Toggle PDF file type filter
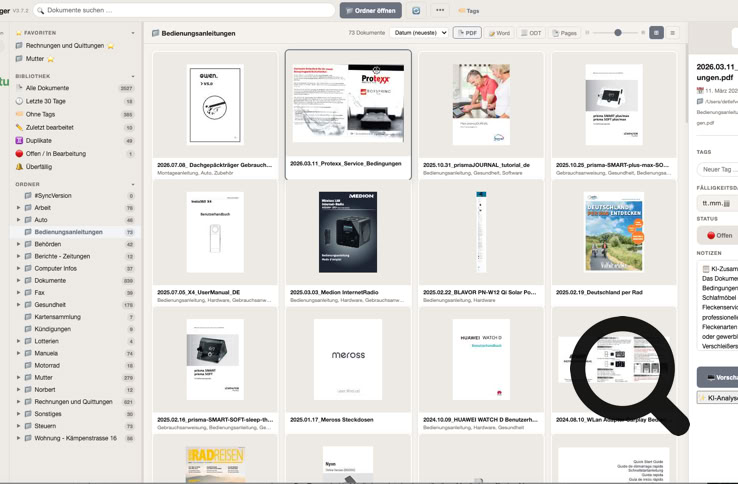Viewport: 738px width, 484px height. (467, 32)
